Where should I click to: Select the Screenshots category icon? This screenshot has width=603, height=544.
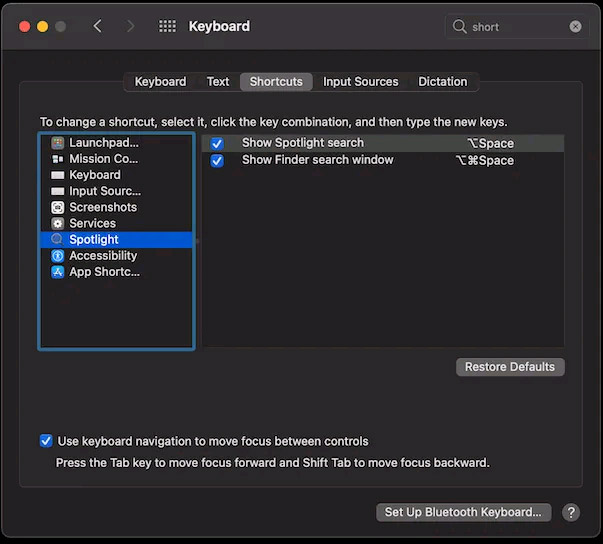(x=58, y=207)
